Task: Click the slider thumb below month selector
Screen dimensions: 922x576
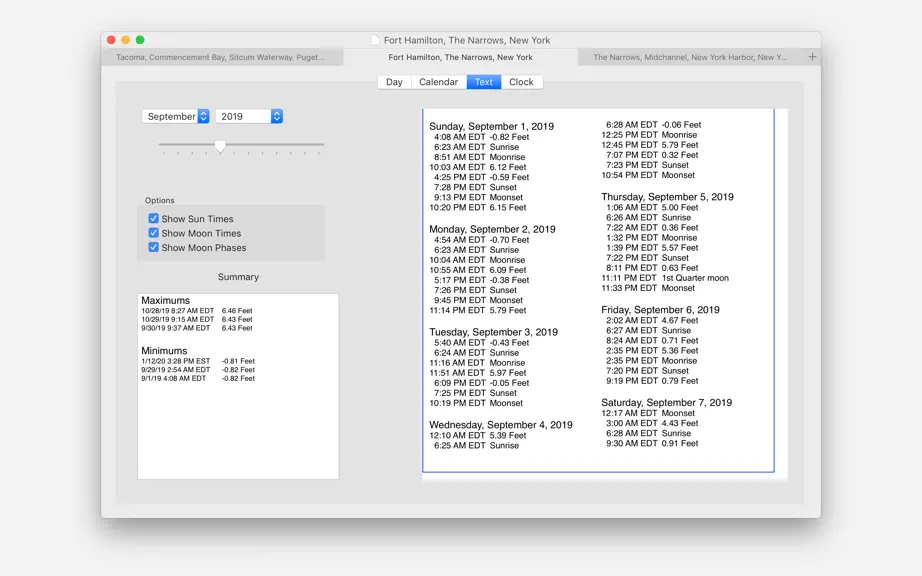Action: 220,146
